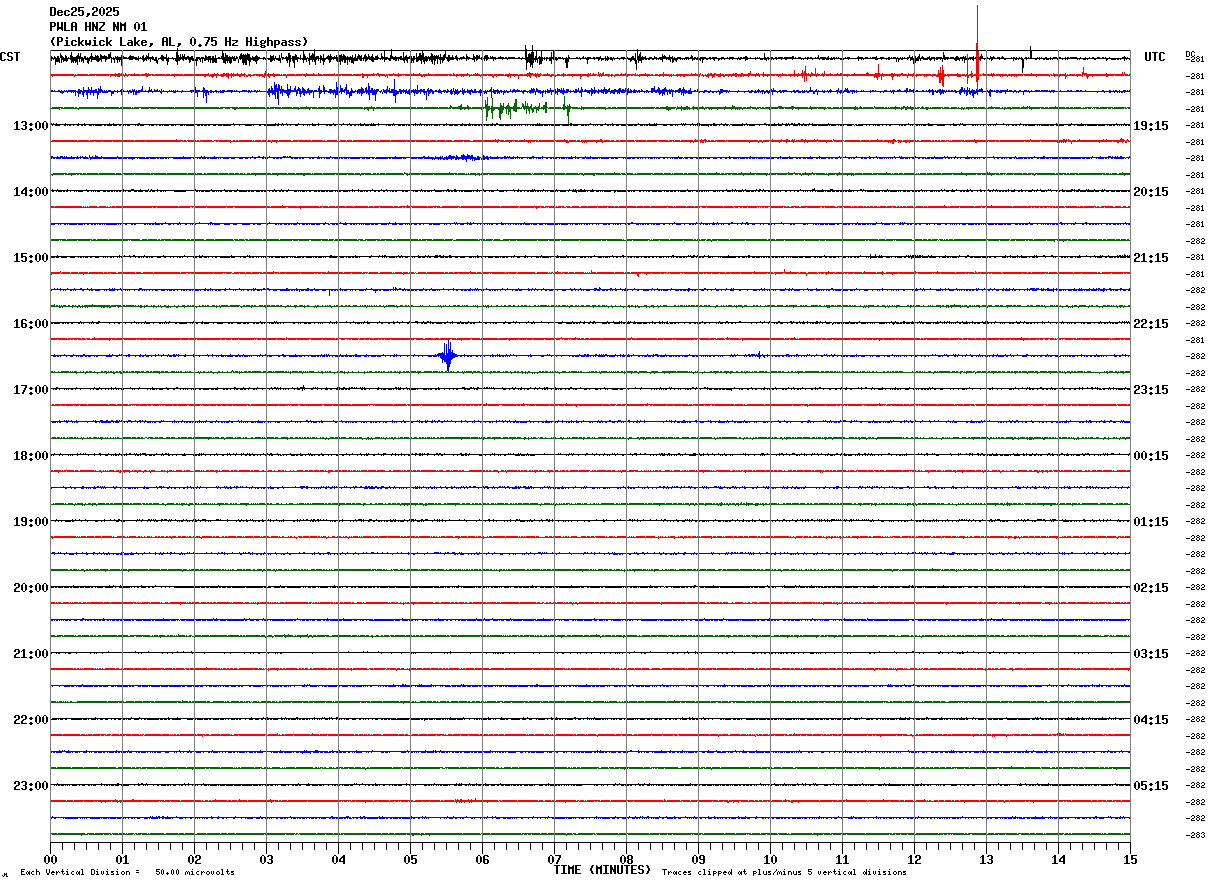
Task: Click the blue seismic burst on the 16:30 trace
Action: (x=448, y=355)
